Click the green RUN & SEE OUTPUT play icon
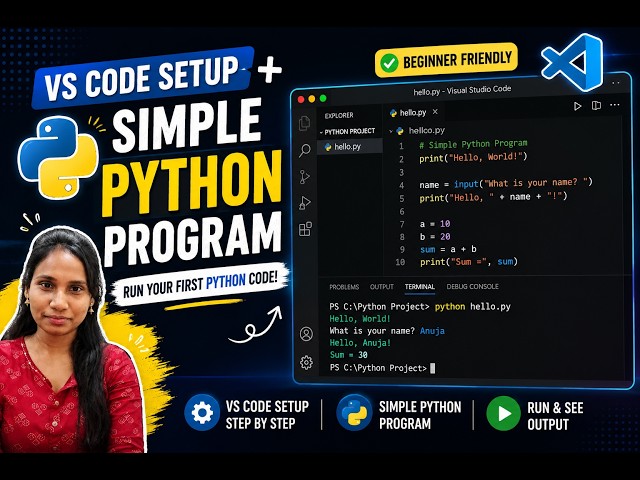The width and height of the screenshot is (640, 480). pyautogui.click(x=503, y=413)
